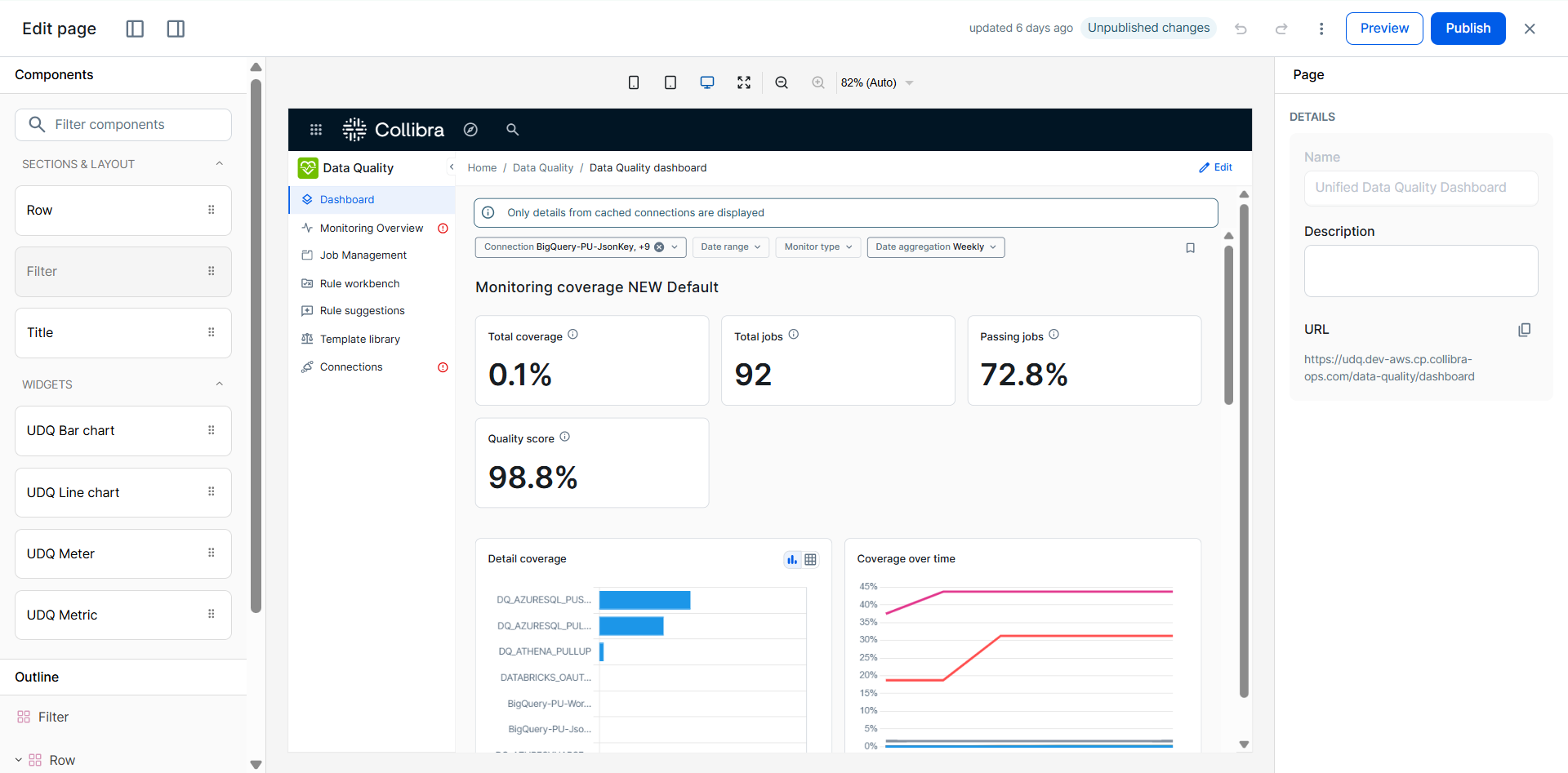1568x773 pixels.
Task: Copy the page URL with copy icon
Action: (1524, 330)
